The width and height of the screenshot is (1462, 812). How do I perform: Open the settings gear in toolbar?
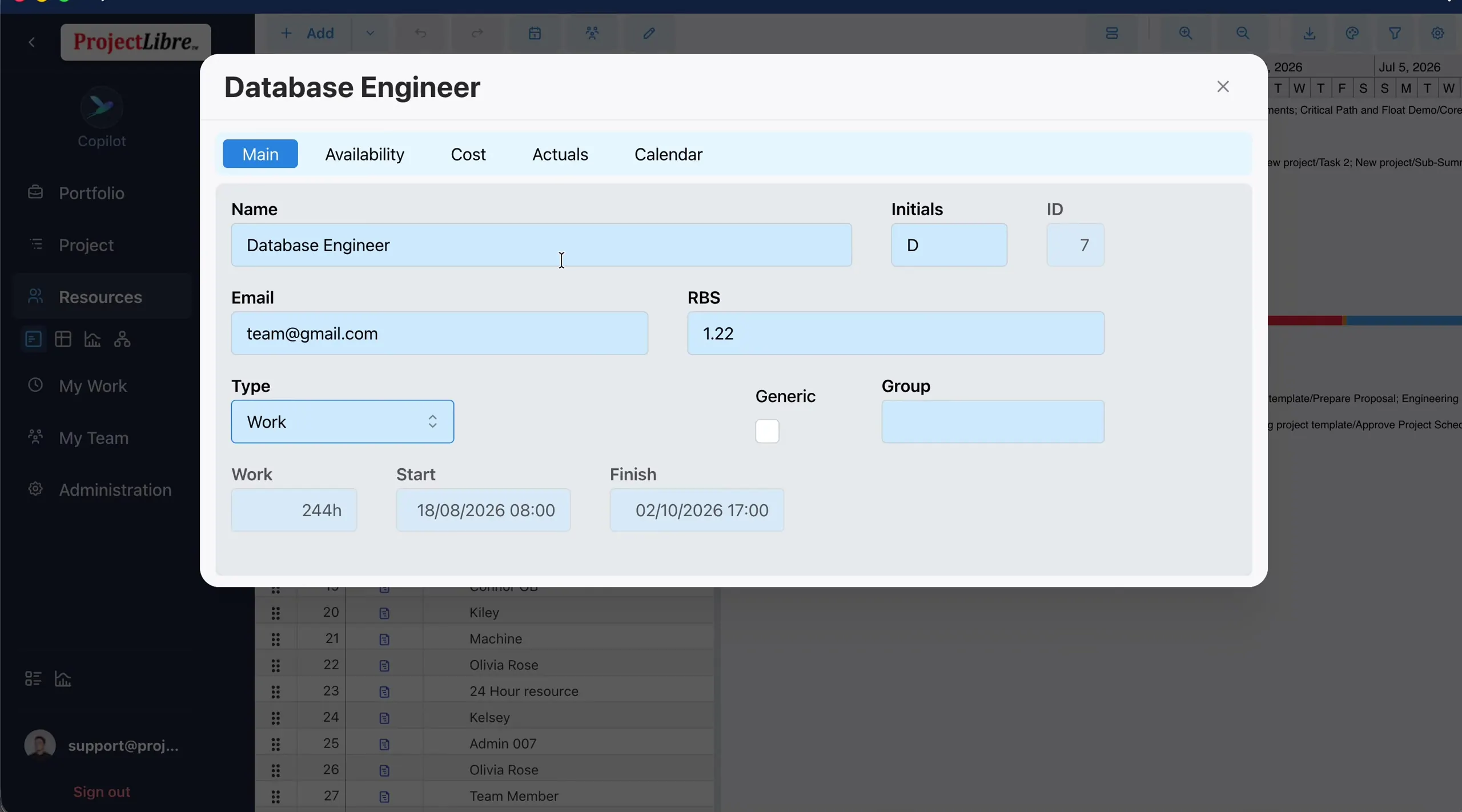tap(1437, 33)
